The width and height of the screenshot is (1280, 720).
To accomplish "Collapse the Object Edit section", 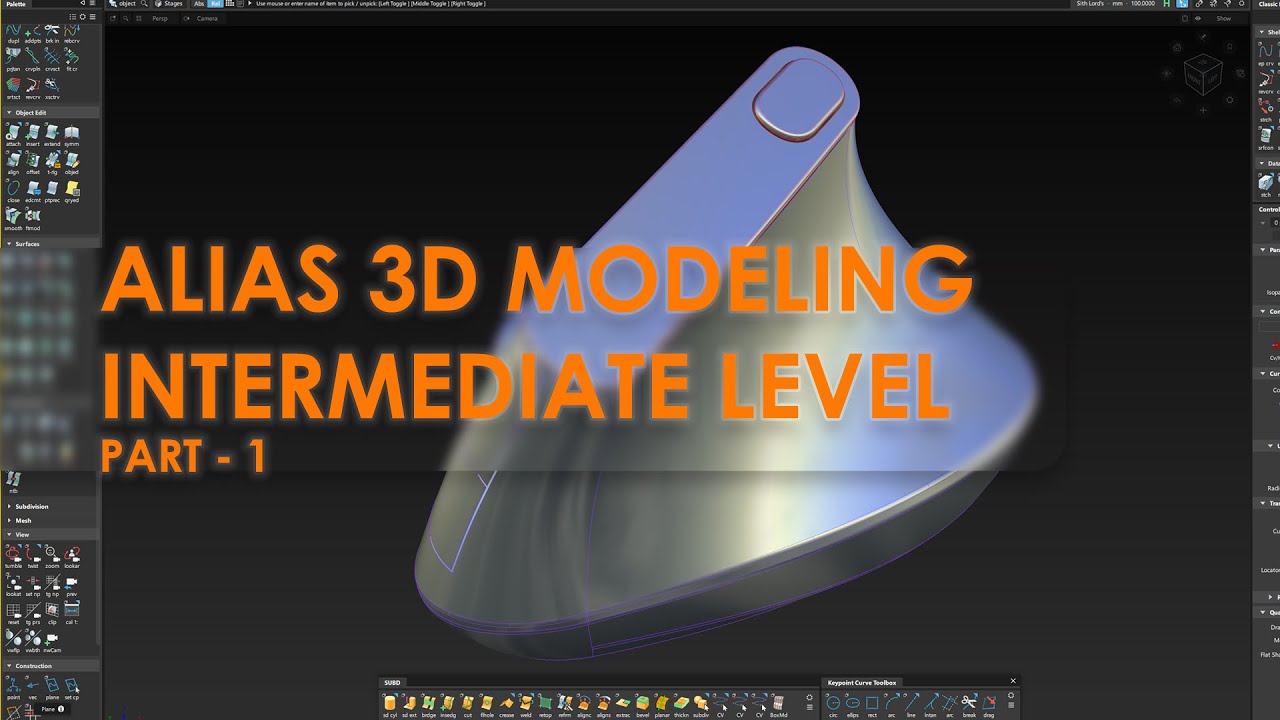I will point(9,113).
